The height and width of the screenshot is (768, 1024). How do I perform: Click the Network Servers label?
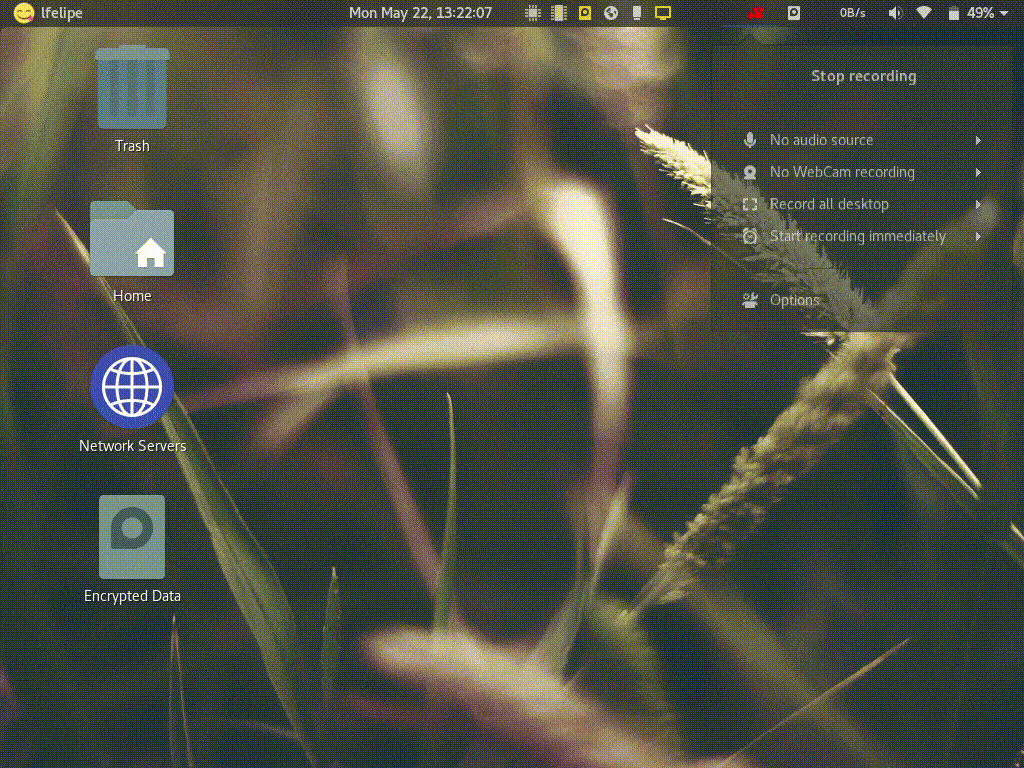click(133, 445)
